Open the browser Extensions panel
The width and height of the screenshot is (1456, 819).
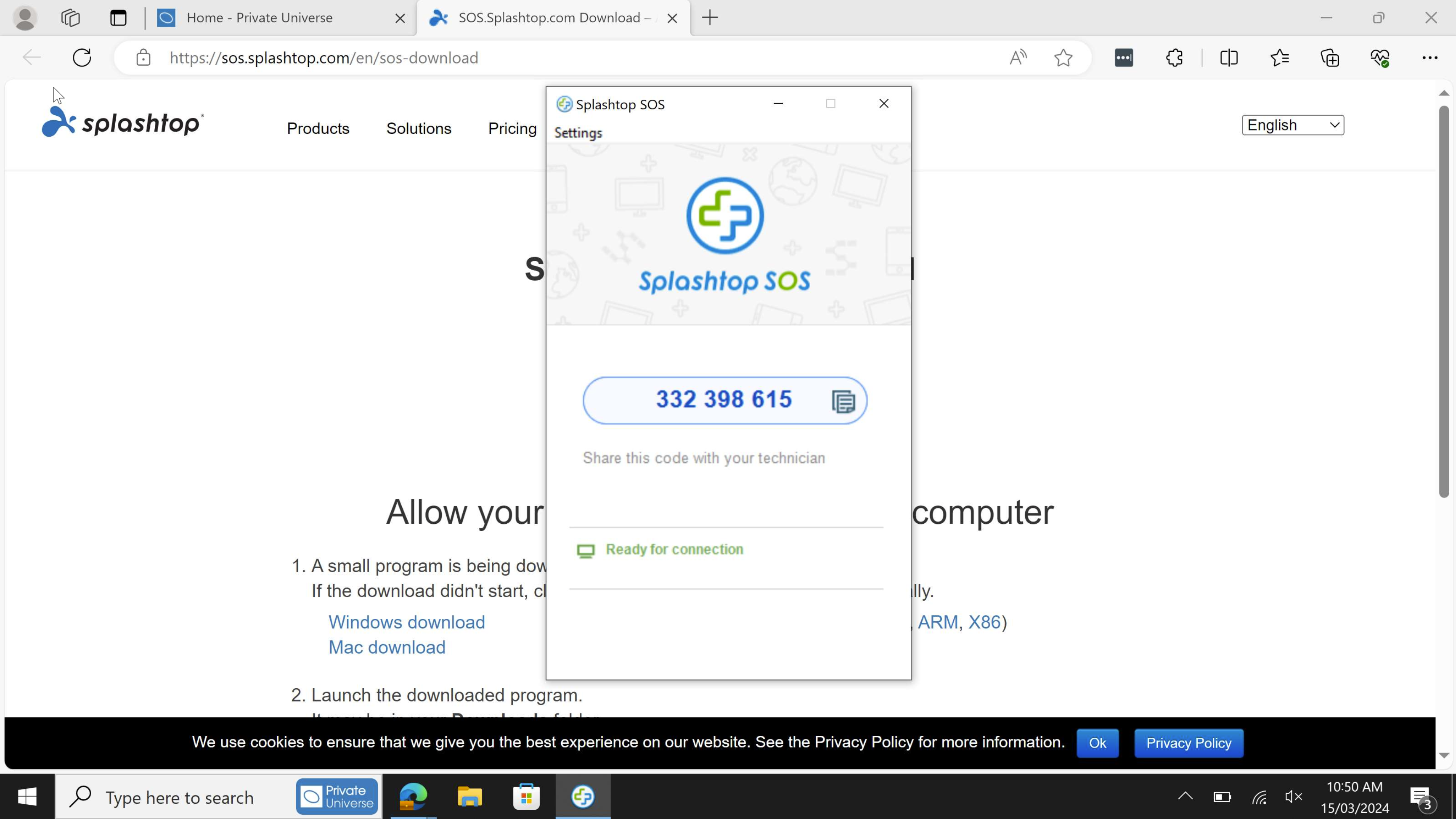point(1174,57)
